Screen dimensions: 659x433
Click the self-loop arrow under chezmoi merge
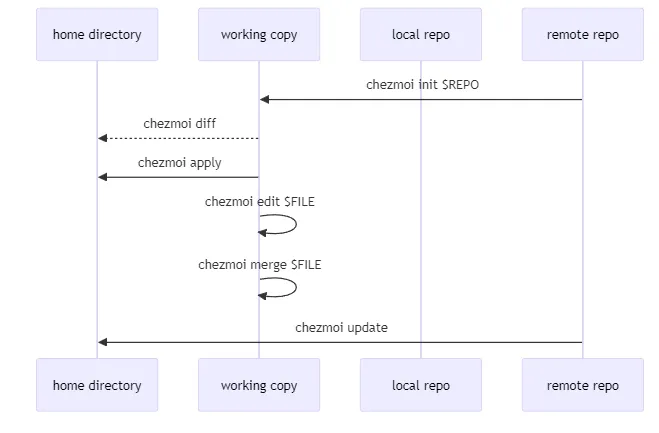point(295,288)
